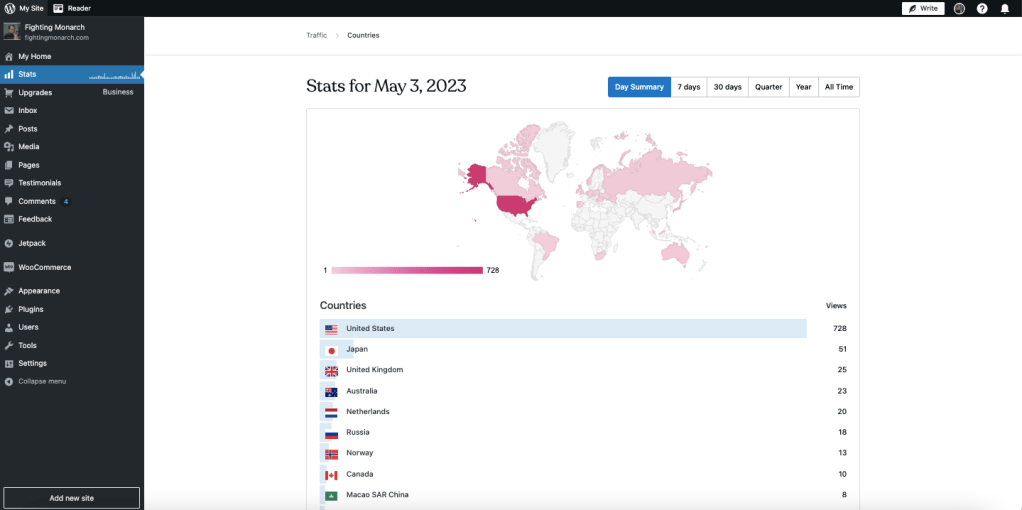Open user profile avatar in top bar

pos(959,8)
